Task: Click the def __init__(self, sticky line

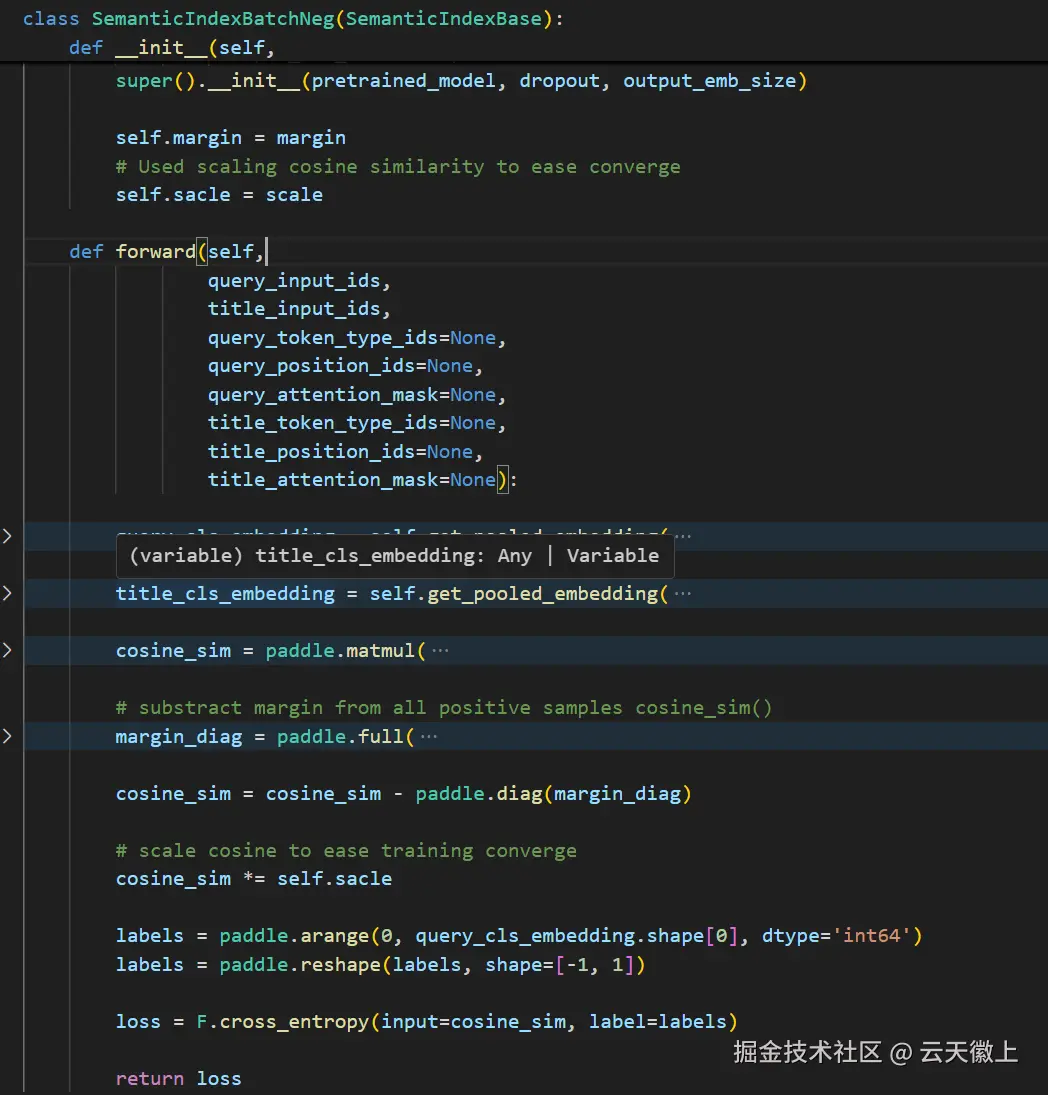Action: tap(172, 47)
